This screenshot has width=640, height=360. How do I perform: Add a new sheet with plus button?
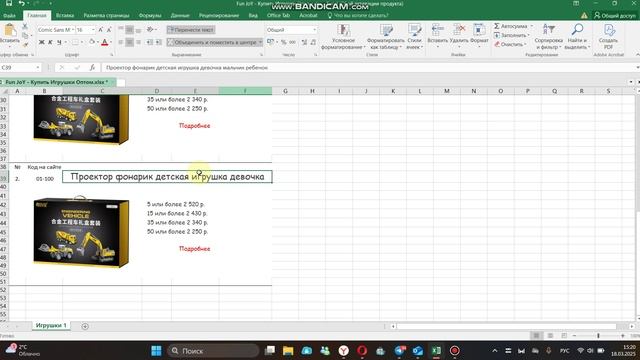[85, 326]
